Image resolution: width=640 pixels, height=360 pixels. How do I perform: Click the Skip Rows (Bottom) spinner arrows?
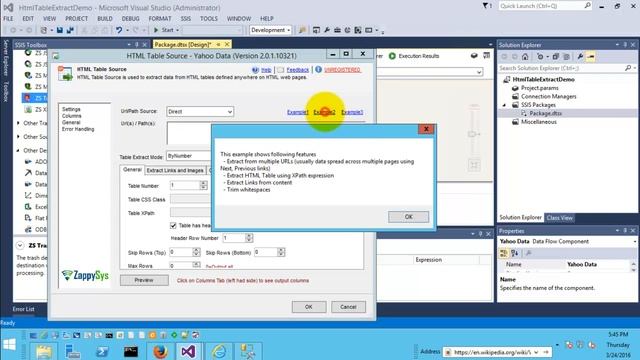click(x=281, y=252)
